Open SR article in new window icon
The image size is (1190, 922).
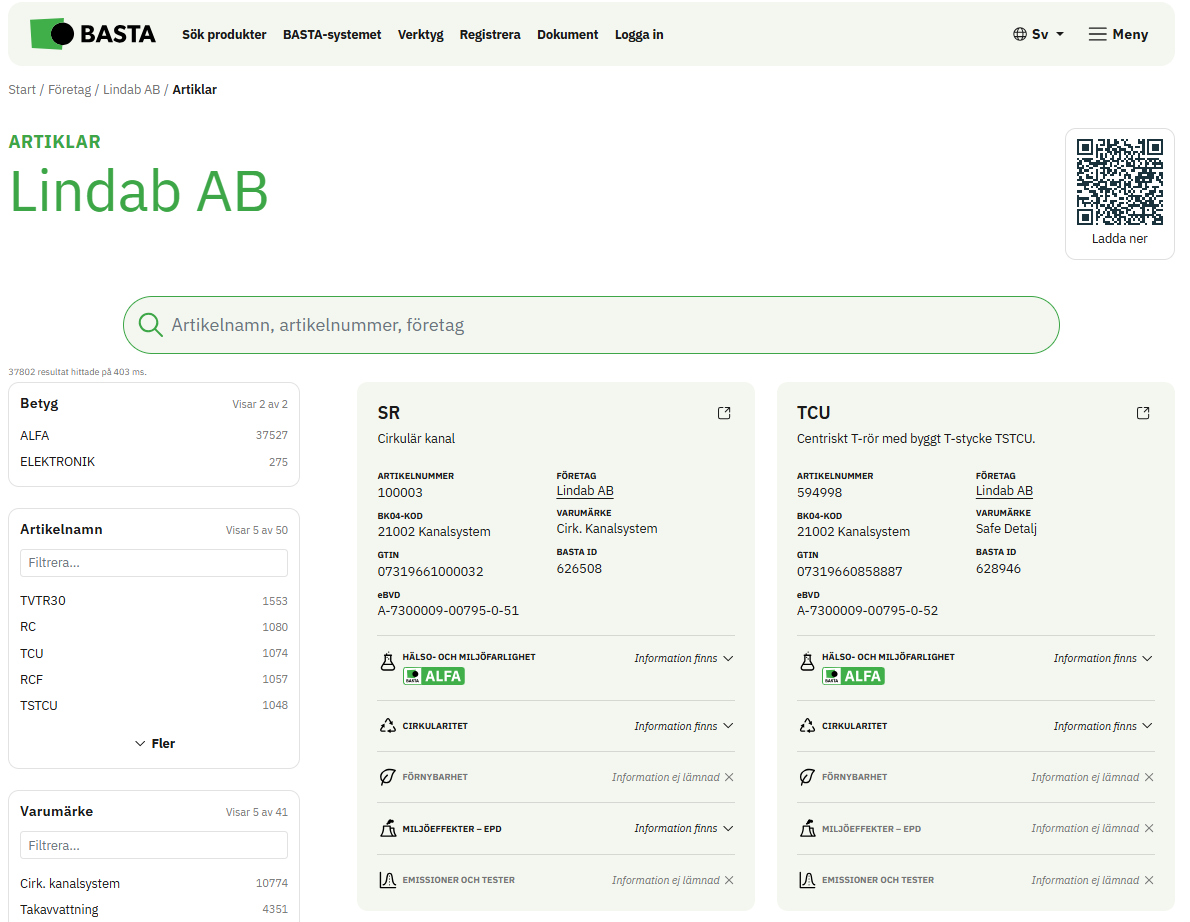(724, 413)
